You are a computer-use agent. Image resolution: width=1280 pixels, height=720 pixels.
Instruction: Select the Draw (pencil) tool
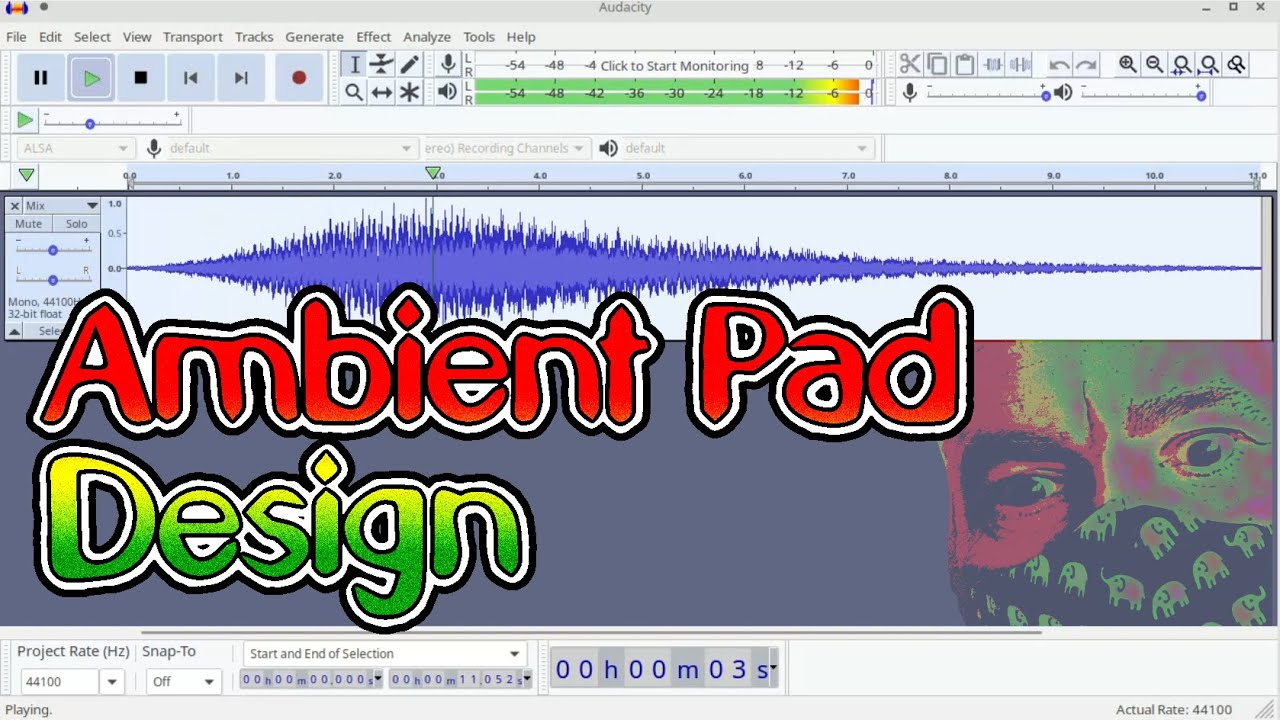pos(409,65)
